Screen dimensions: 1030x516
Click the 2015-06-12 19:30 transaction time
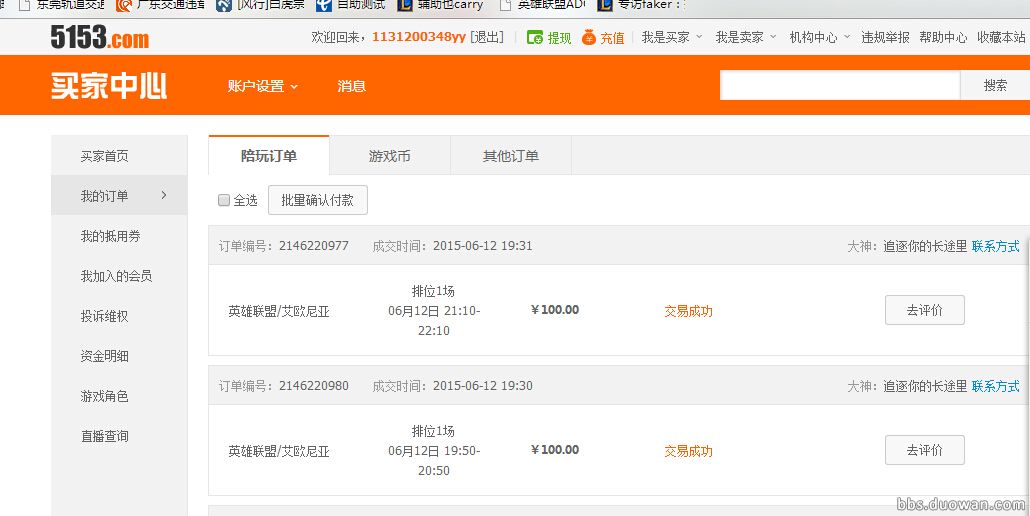[483, 386]
